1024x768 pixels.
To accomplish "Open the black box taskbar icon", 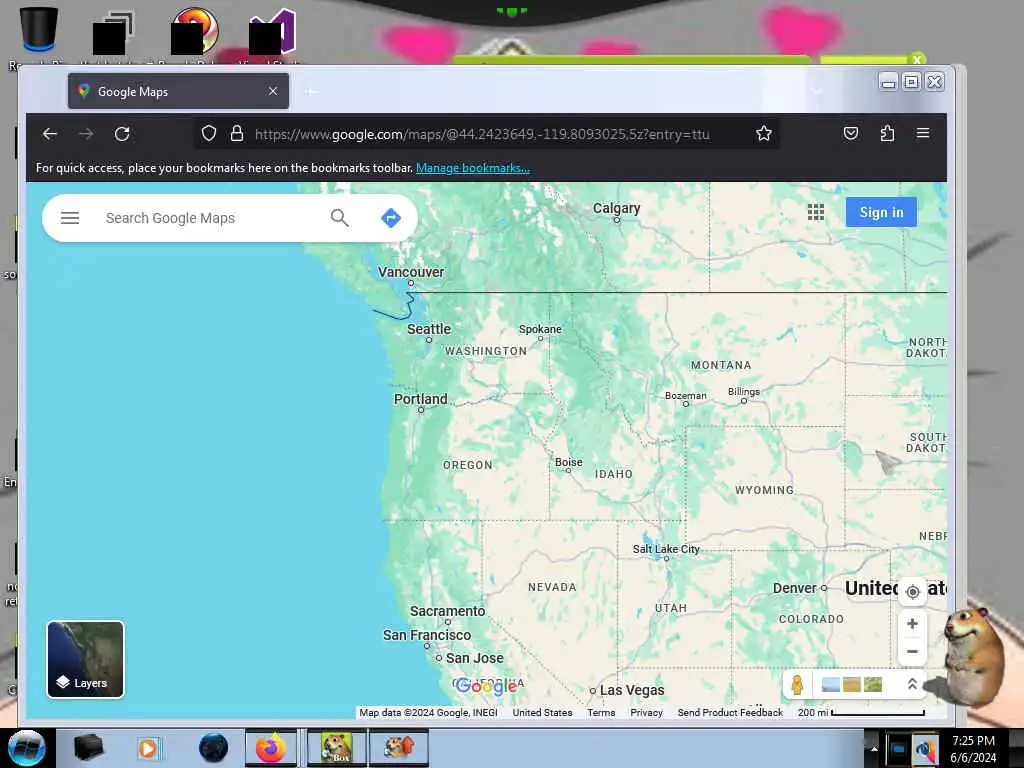I will tap(88, 748).
